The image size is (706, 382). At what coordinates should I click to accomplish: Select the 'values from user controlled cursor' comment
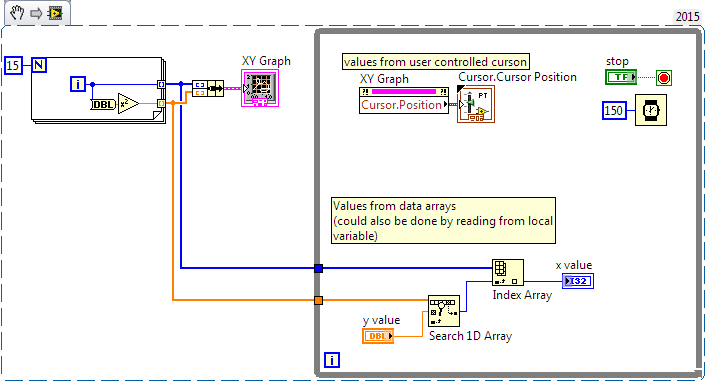pos(435,62)
